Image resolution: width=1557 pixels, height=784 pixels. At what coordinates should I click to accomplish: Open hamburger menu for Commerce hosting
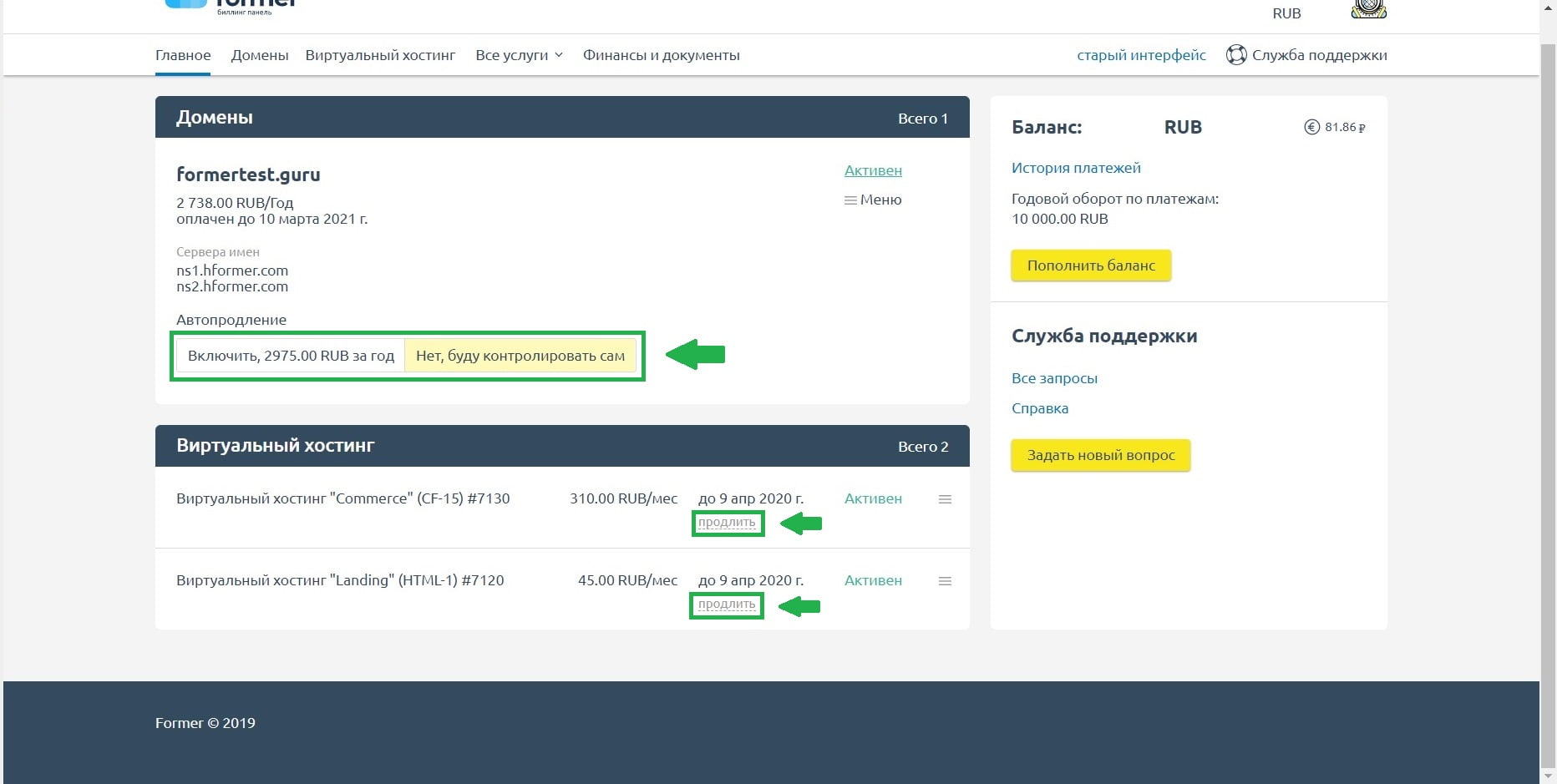click(945, 499)
